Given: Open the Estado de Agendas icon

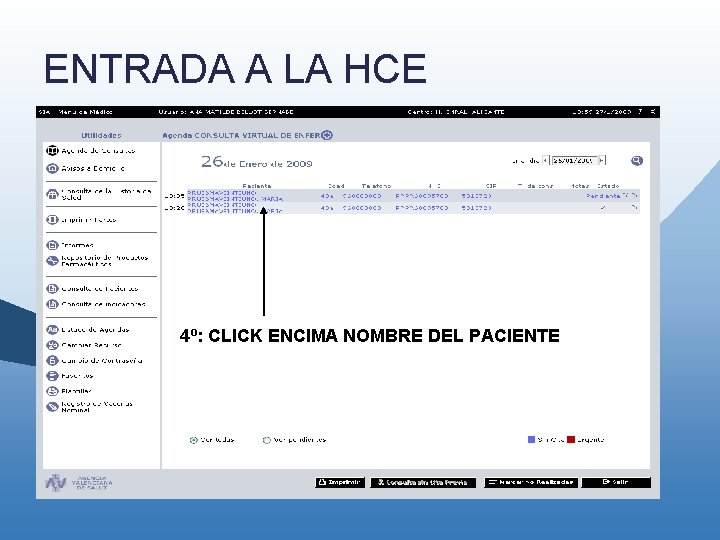Looking at the screenshot, I should tap(52, 330).
